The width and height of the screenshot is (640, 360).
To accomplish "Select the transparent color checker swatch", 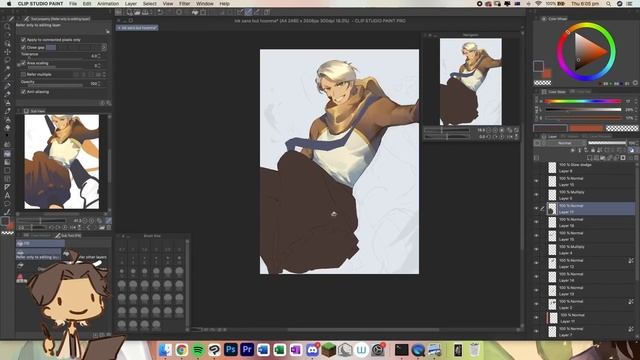I will tap(542, 83).
